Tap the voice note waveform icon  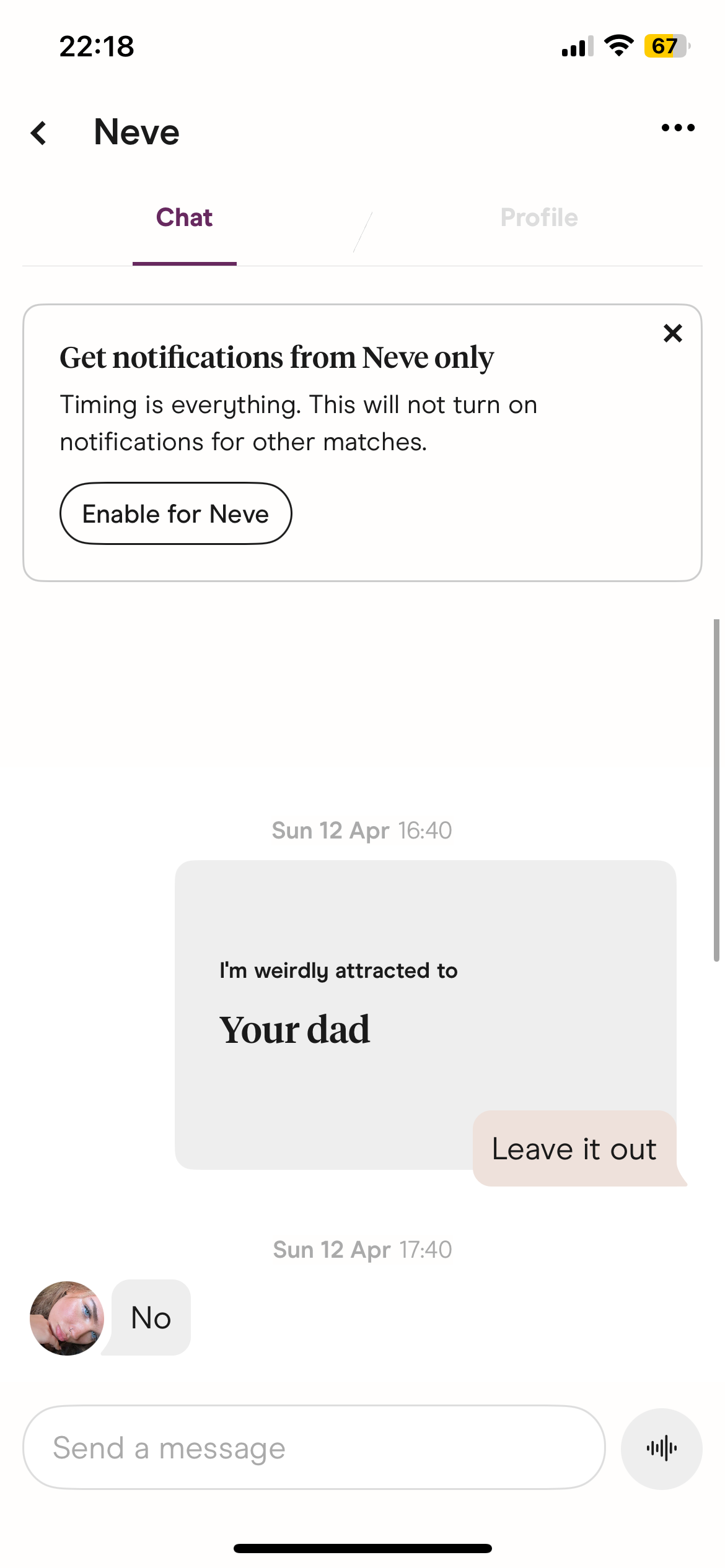661,1448
